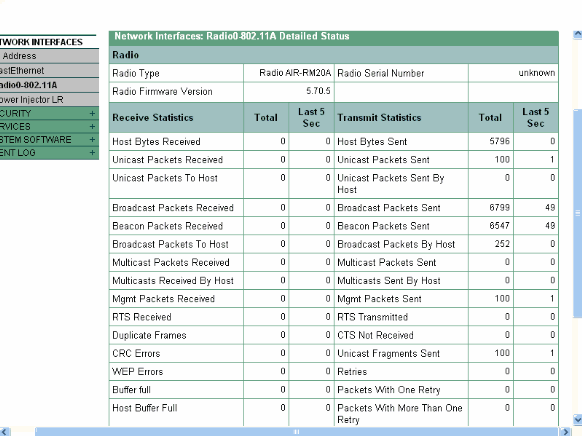
Task: Expand the Security menu plus icon
Action: coord(92,114)
